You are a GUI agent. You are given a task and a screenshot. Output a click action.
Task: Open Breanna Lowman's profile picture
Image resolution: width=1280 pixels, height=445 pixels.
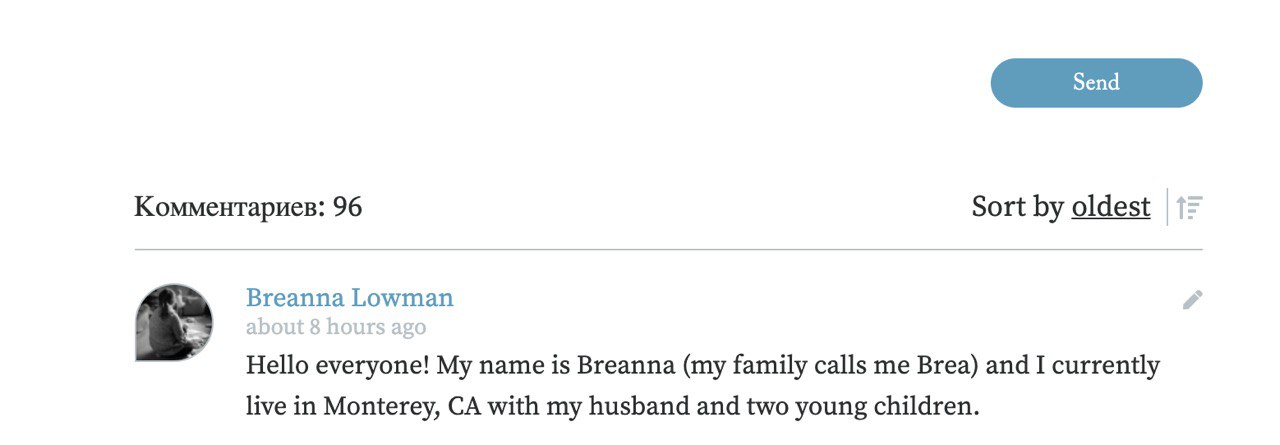(x=174, y=322)
